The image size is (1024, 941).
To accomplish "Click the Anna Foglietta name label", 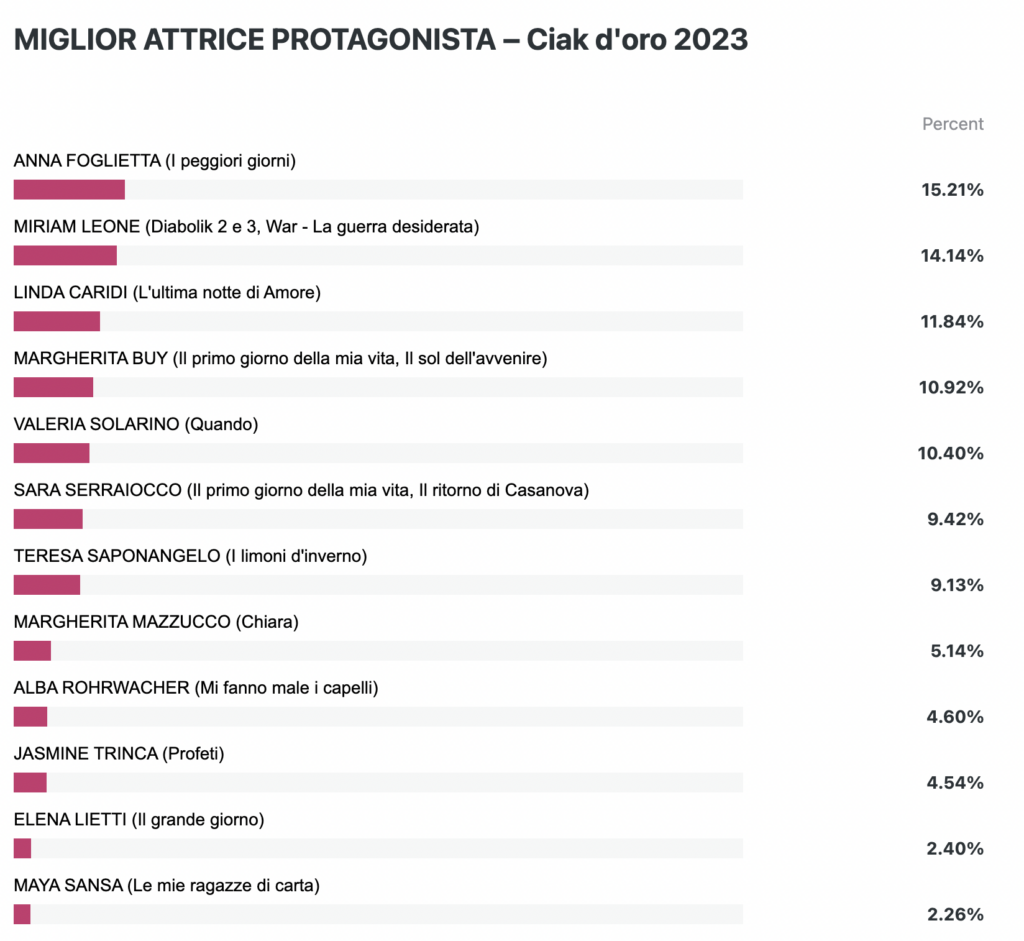I will pyautogui.click(x=155, y=161).
